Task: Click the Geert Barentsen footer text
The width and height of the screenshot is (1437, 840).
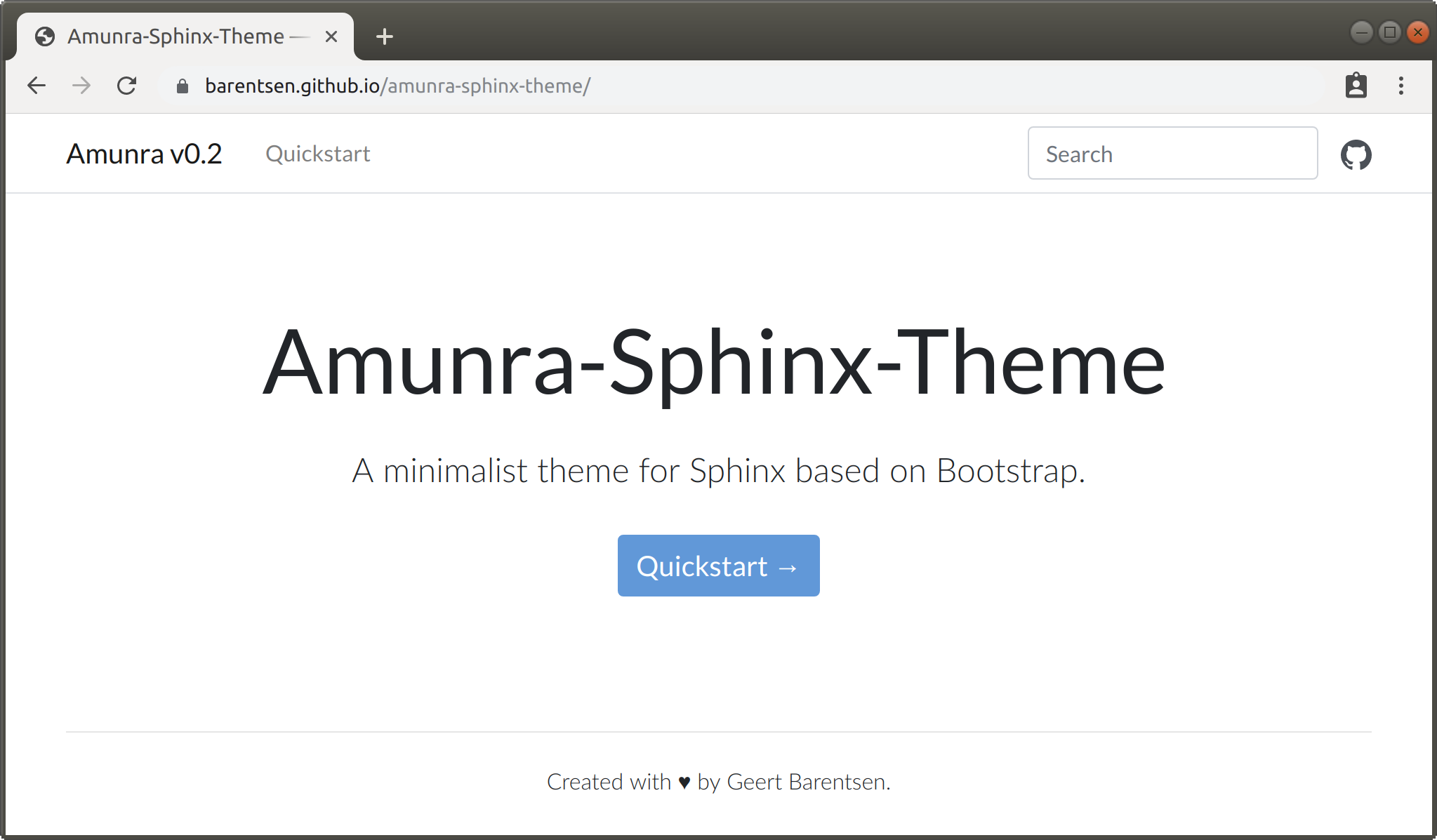Action: (x=806, y=782)
